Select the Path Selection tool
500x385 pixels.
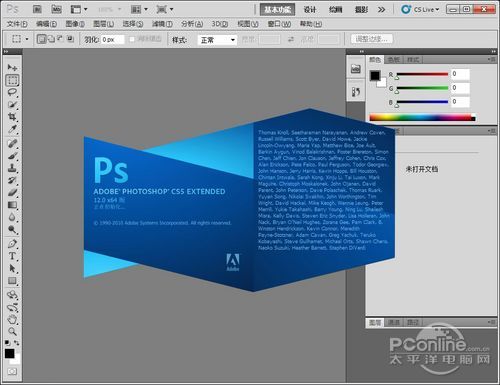pyautogui.click(x=12, y=268)
